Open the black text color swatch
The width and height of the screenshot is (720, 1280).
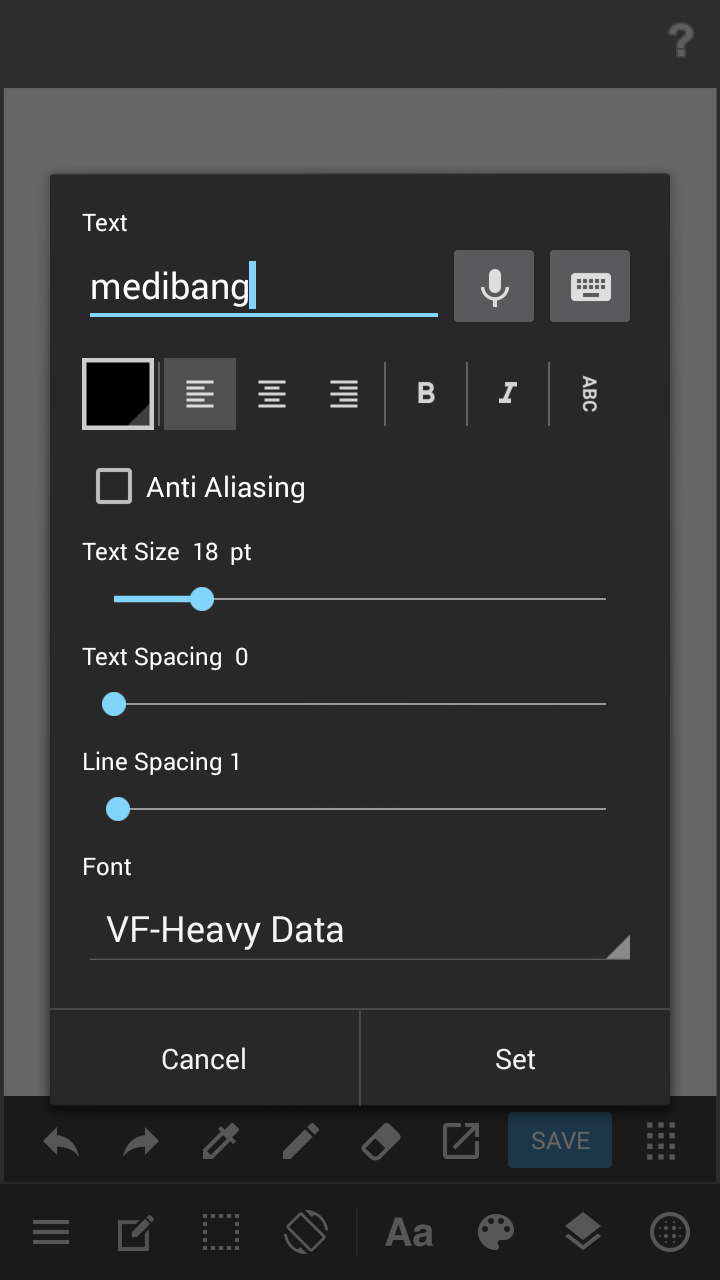point(118,394)
